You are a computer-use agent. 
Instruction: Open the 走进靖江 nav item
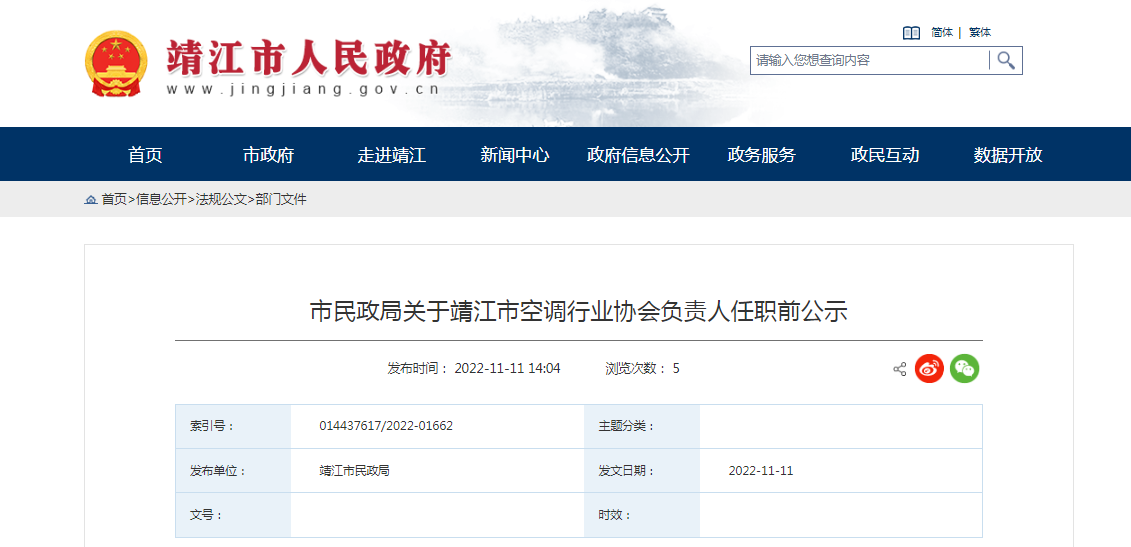392,154
